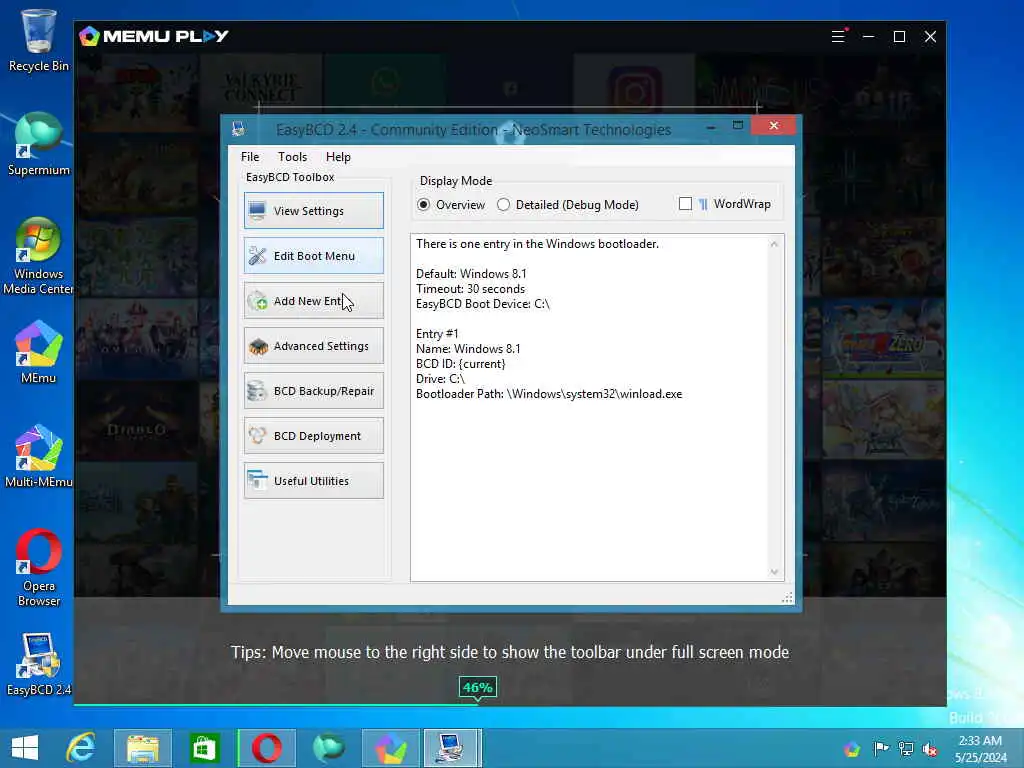The width and height of the screenshot is (1024, 768).
Task: Click the line 'Default: Windows 8.1'
Action: [x=471, y=274]
